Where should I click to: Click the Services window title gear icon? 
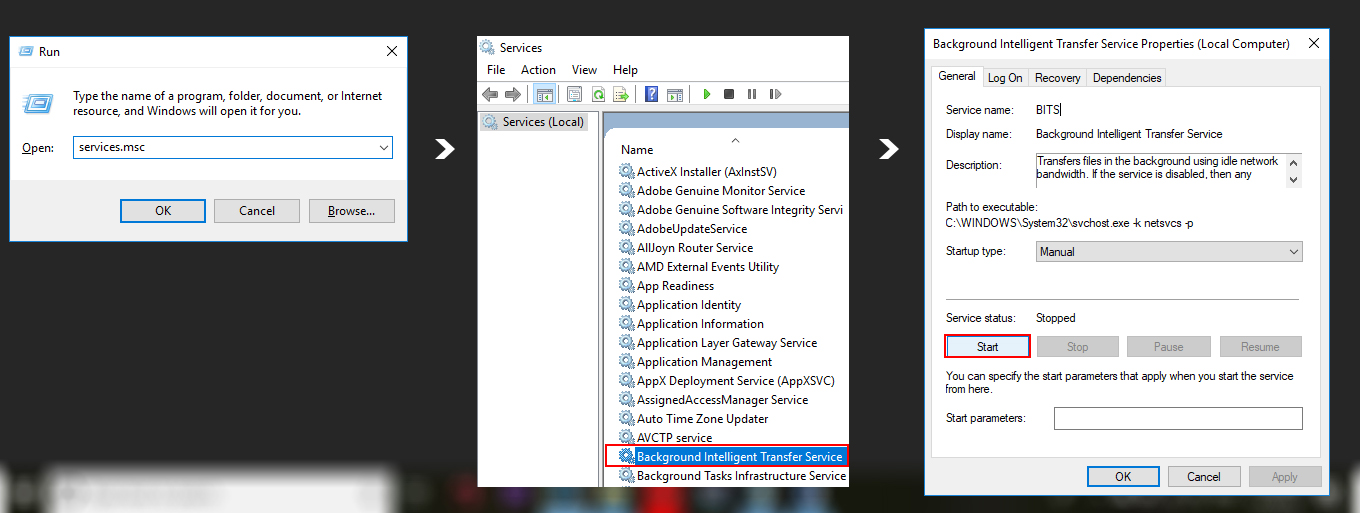tap(487, 47)
